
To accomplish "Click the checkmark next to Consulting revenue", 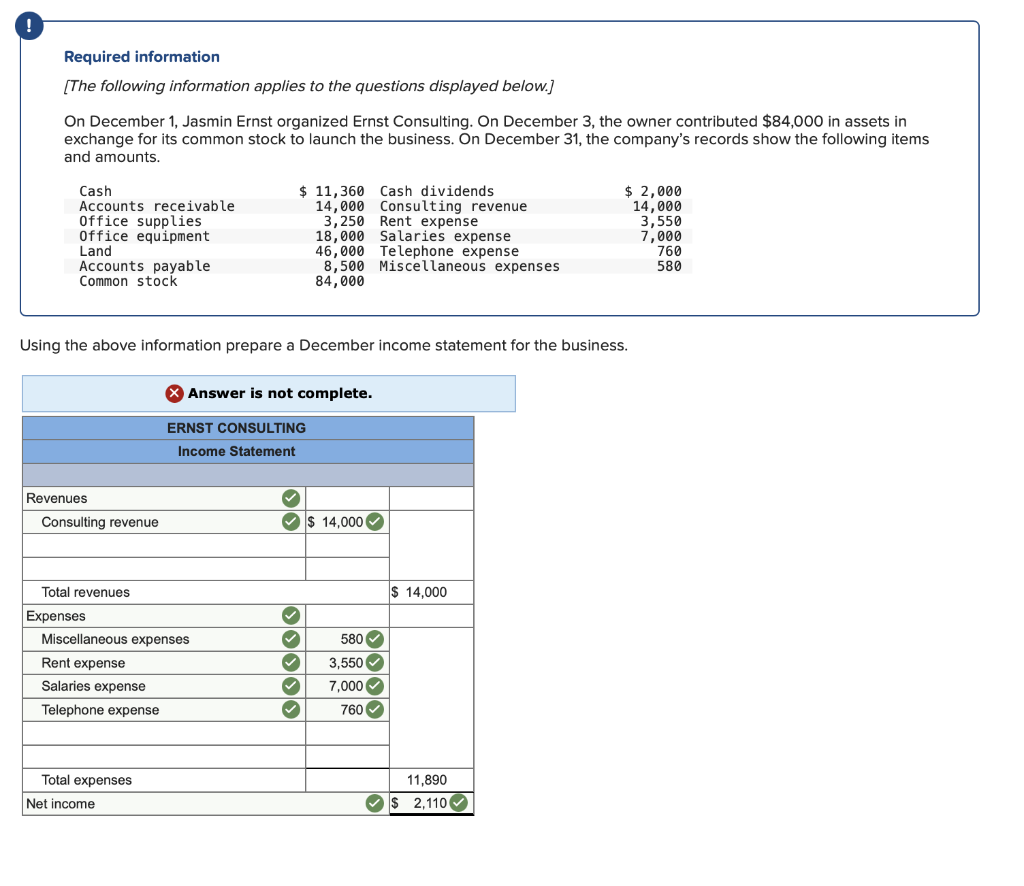I will [x=289, y=521].
